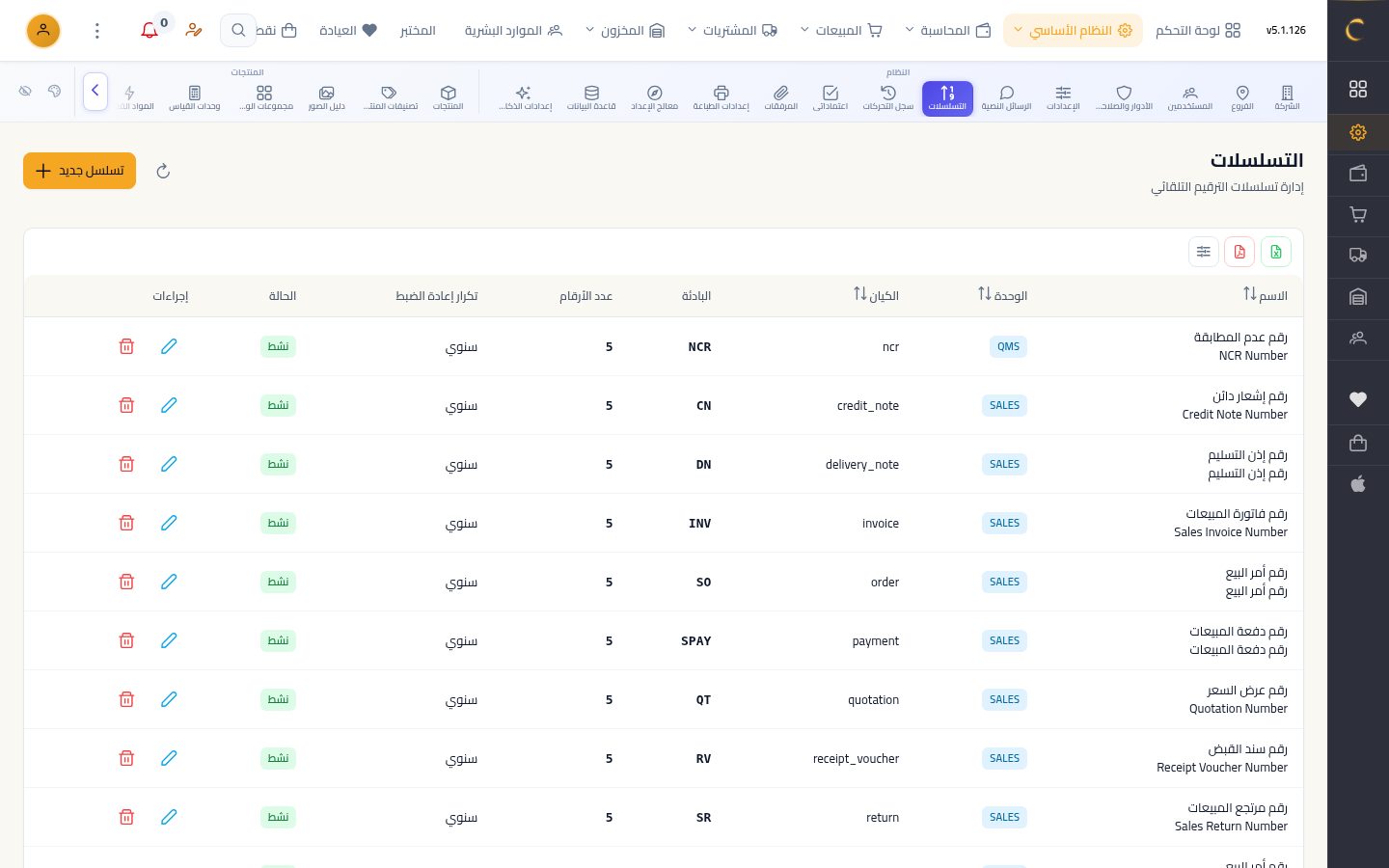Open the Company (الشركة) settings icon
This screenshot has width=1389, height=868.
[x=1287, y=97]
